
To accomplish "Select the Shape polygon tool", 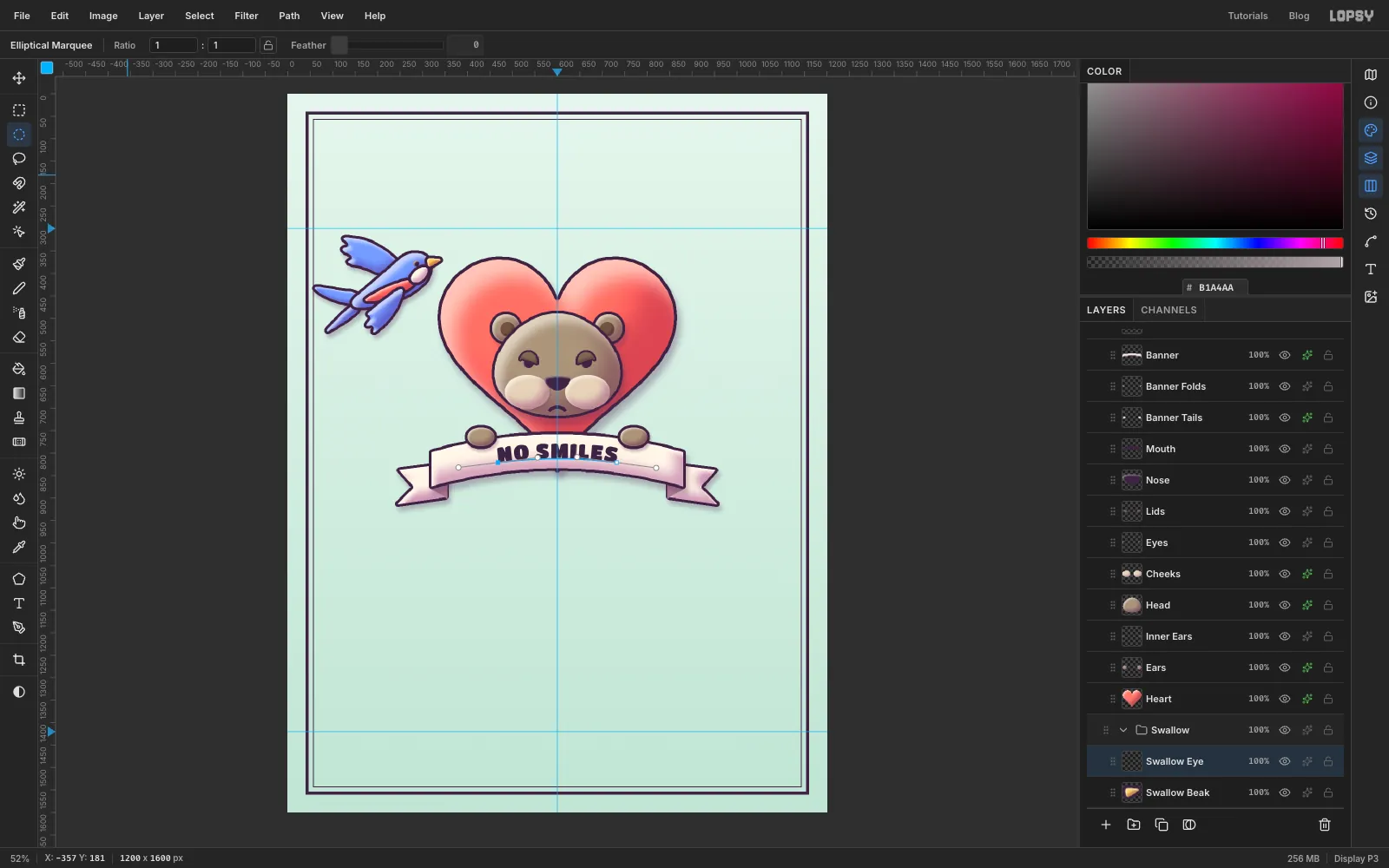I will coord(19,579).
